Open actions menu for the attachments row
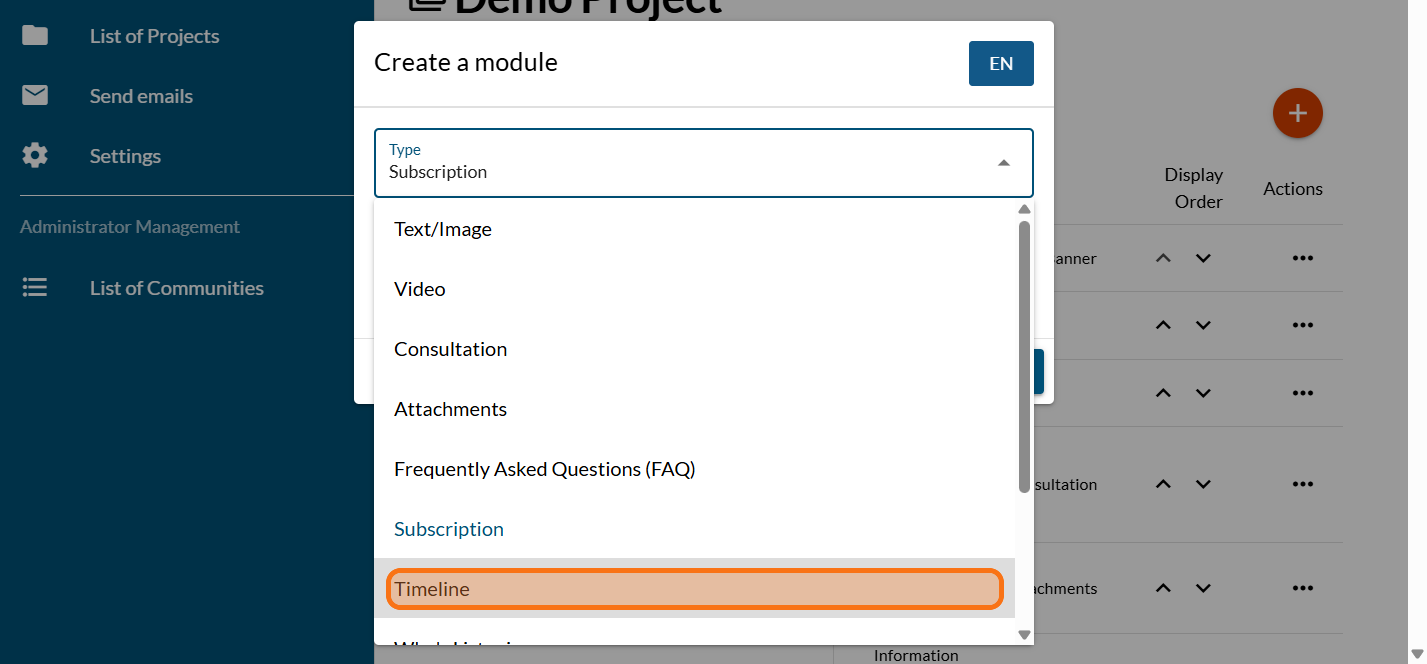The width and height of the screenshot is (1427, 664). (1301, 588)
